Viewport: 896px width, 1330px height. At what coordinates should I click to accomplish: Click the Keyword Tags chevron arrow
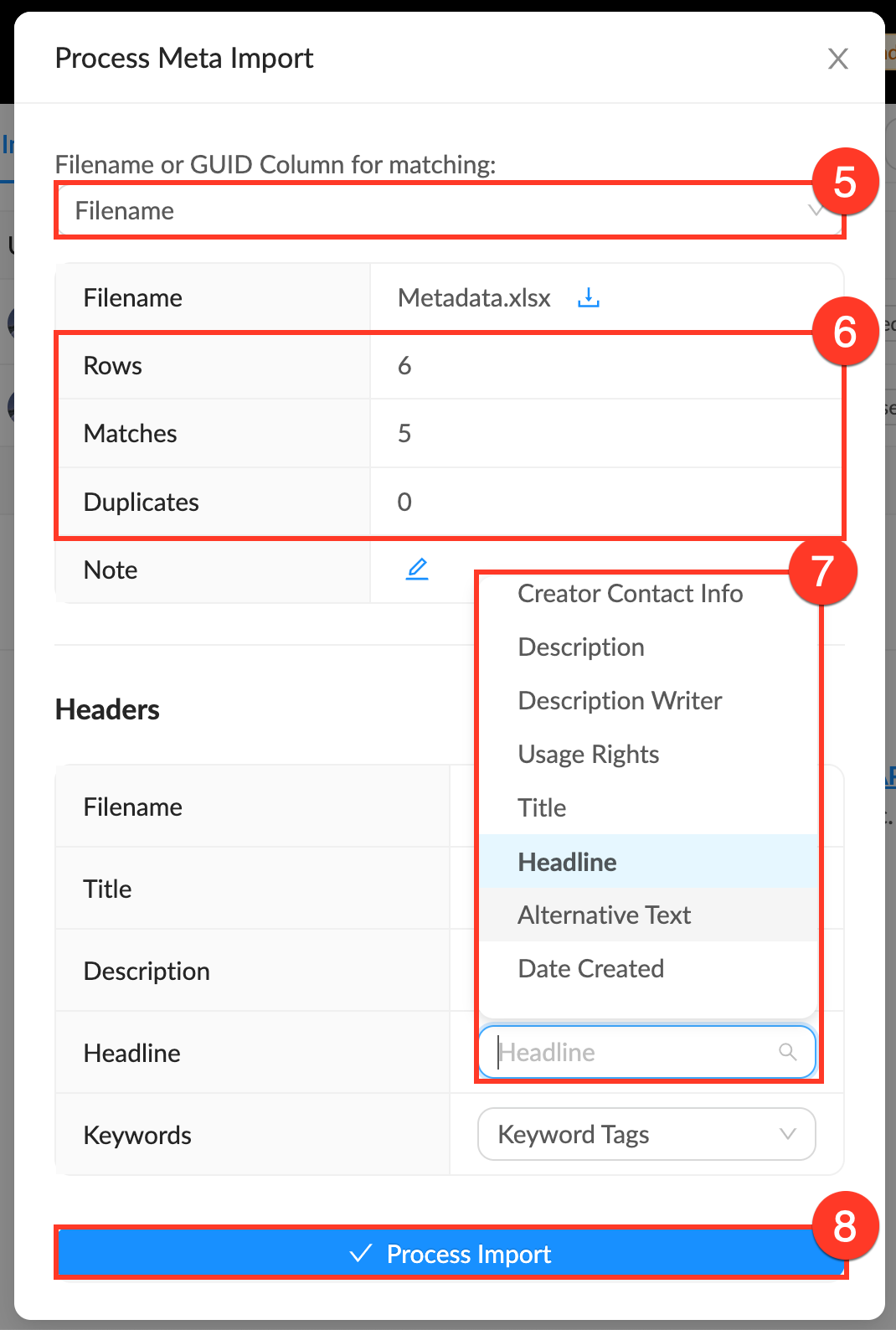(x=787, y=1134)
